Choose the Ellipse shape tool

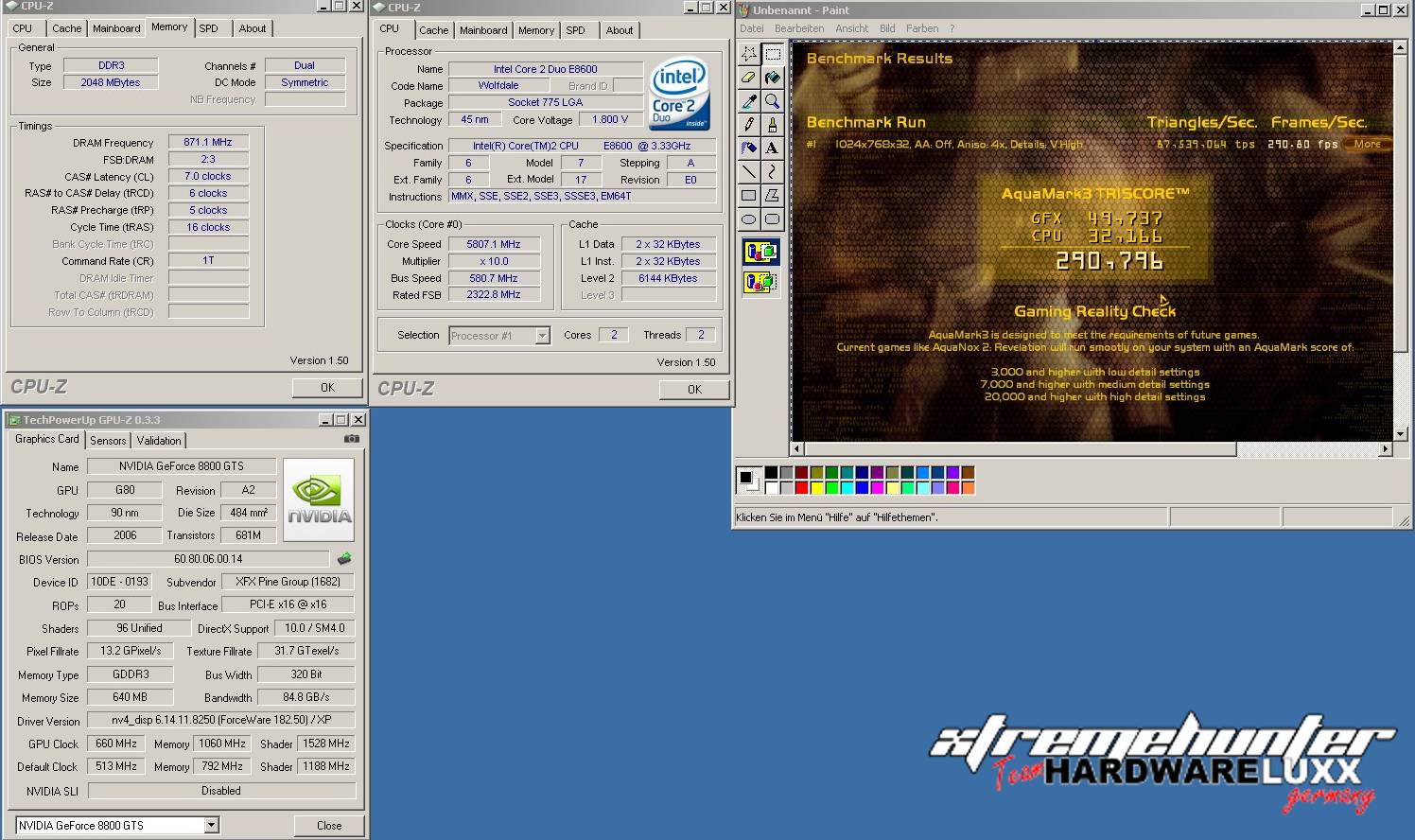(x=749, y=219)
